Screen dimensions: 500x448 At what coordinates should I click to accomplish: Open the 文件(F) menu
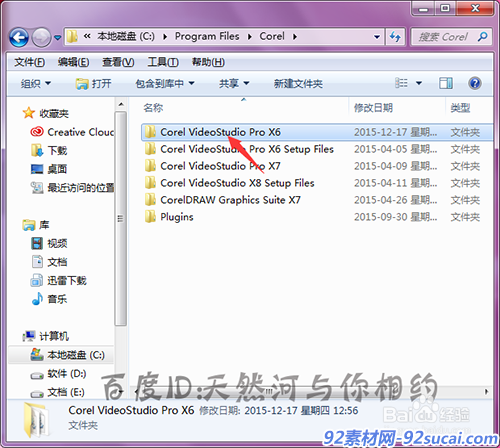(29, 62)
